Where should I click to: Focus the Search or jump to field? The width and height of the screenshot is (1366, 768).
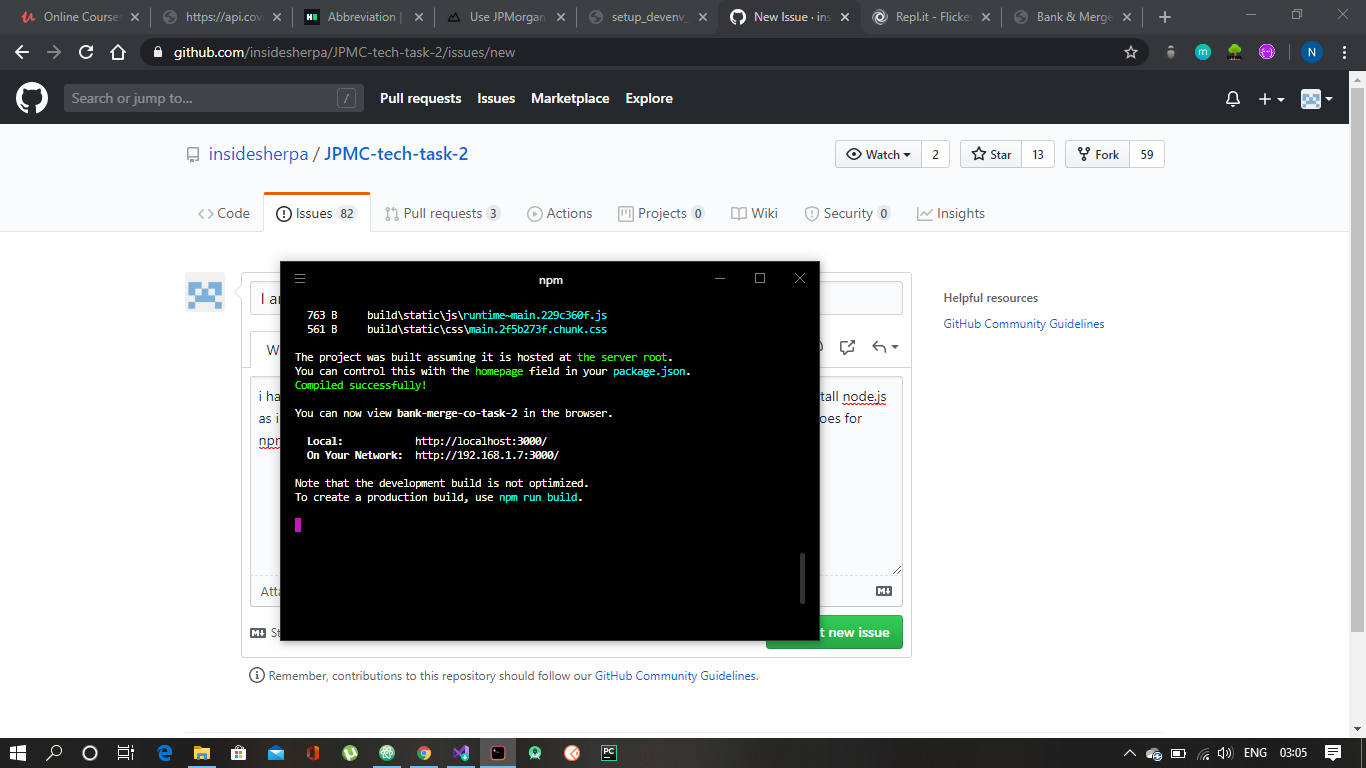tap(215, 98)
